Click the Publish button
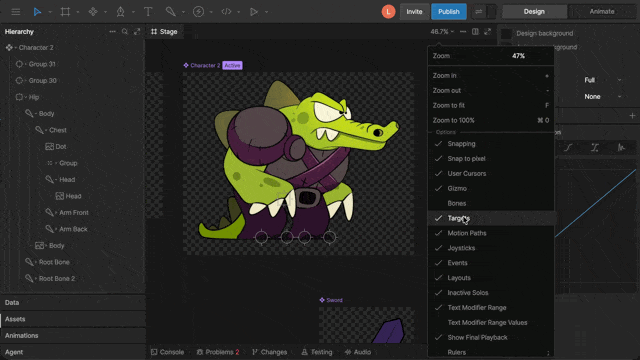Screen dimensions: 640x360 [x=449, y=11]
